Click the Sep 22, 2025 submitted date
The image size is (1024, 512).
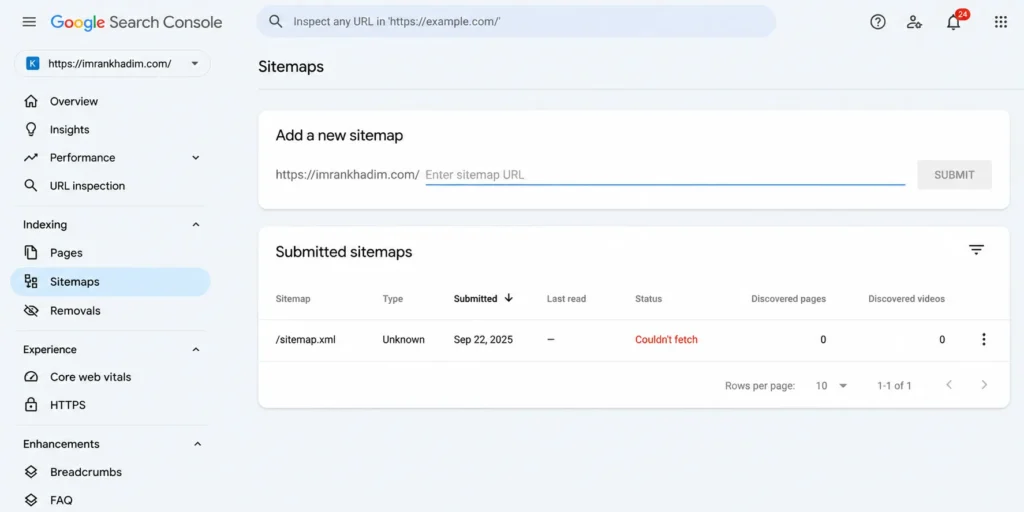(483, 340)
